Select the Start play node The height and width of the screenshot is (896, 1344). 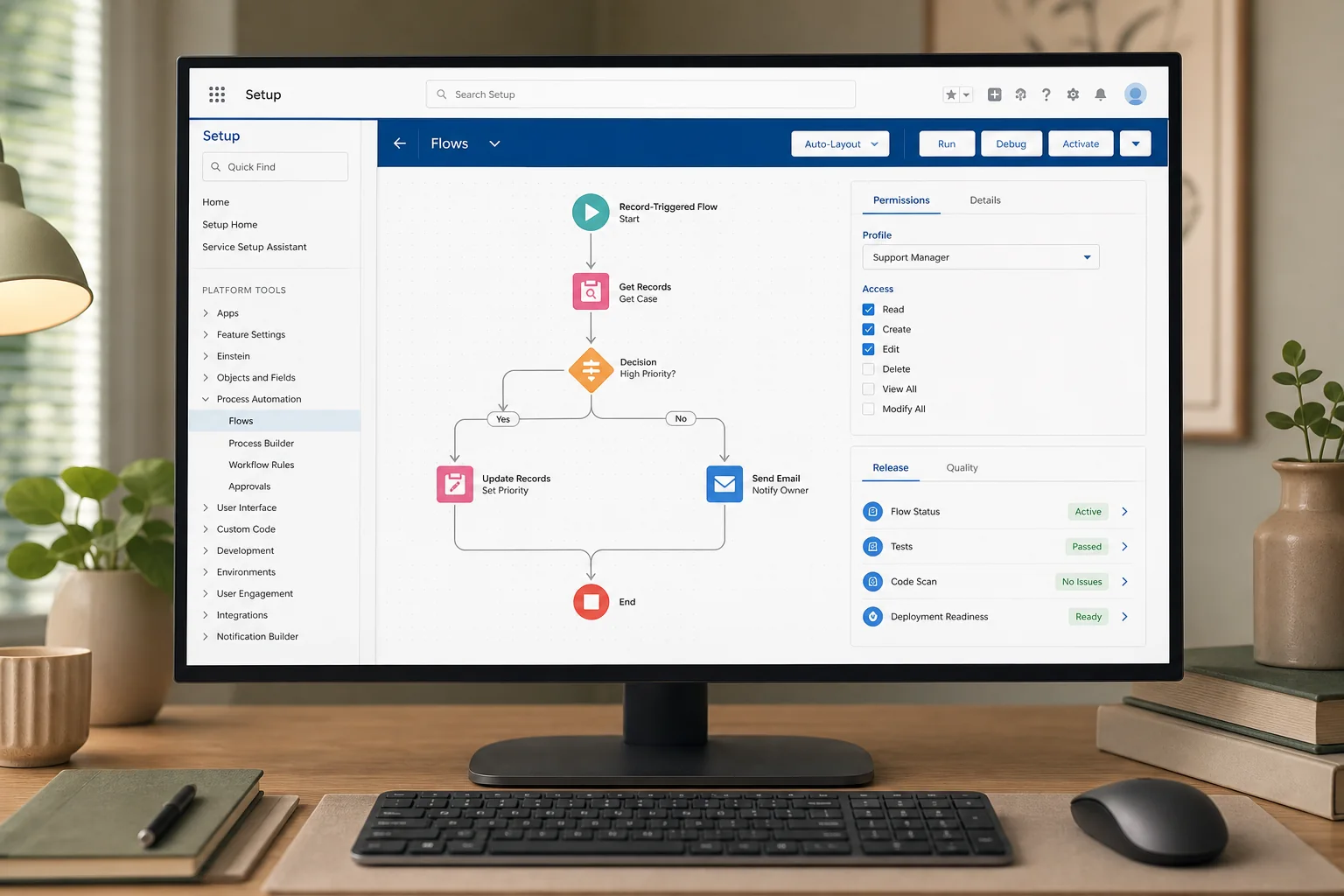pyautogui.click(x=591, y=212)
